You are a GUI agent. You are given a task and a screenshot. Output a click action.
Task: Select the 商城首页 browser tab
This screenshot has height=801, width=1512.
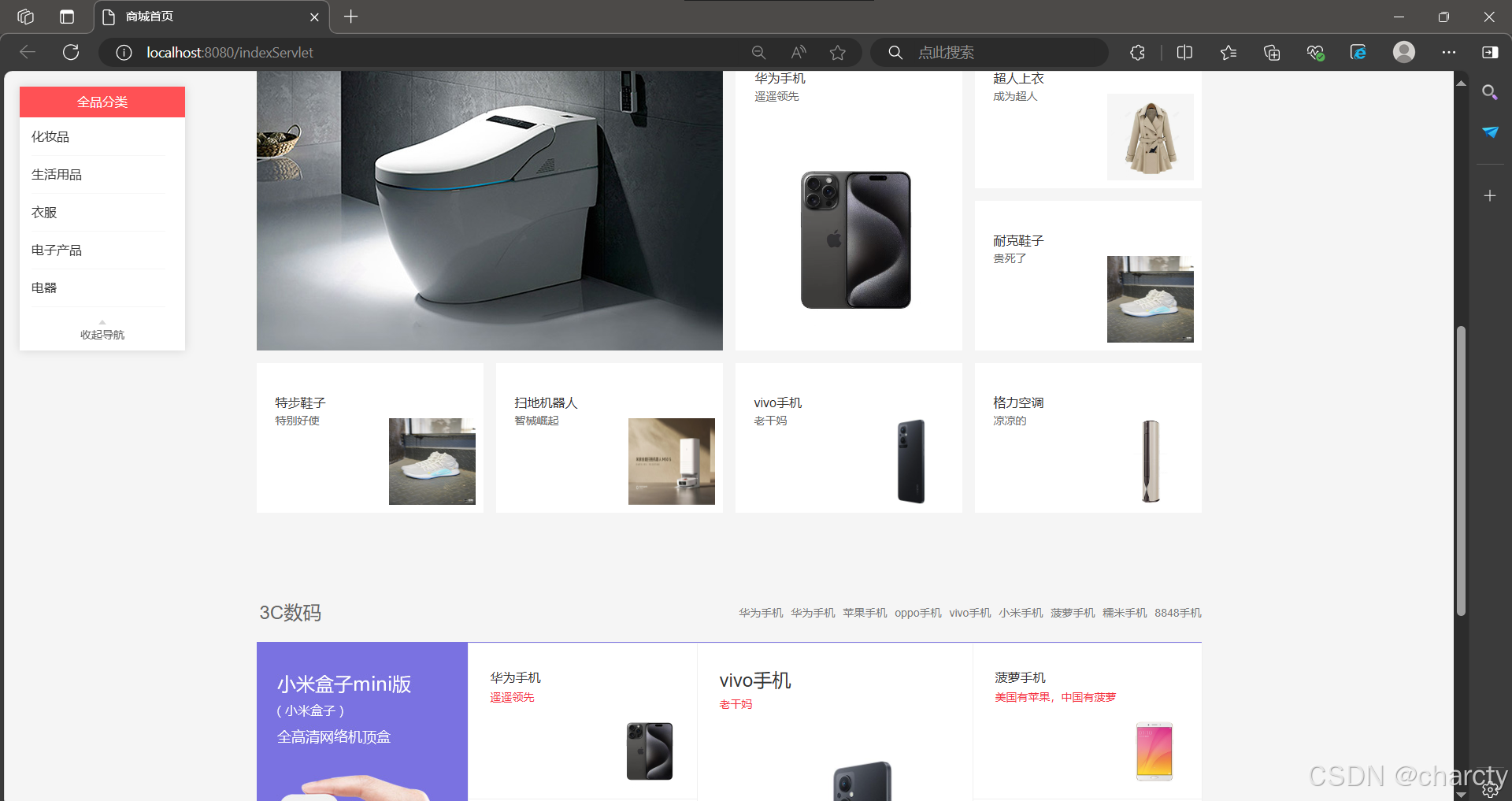(x=211, y=17)
